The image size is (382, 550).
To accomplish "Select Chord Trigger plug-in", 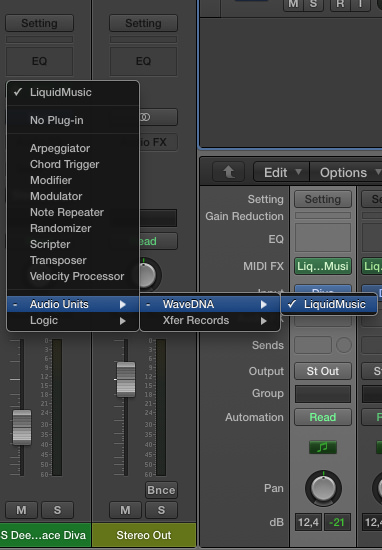I will [x=73, y=164].
